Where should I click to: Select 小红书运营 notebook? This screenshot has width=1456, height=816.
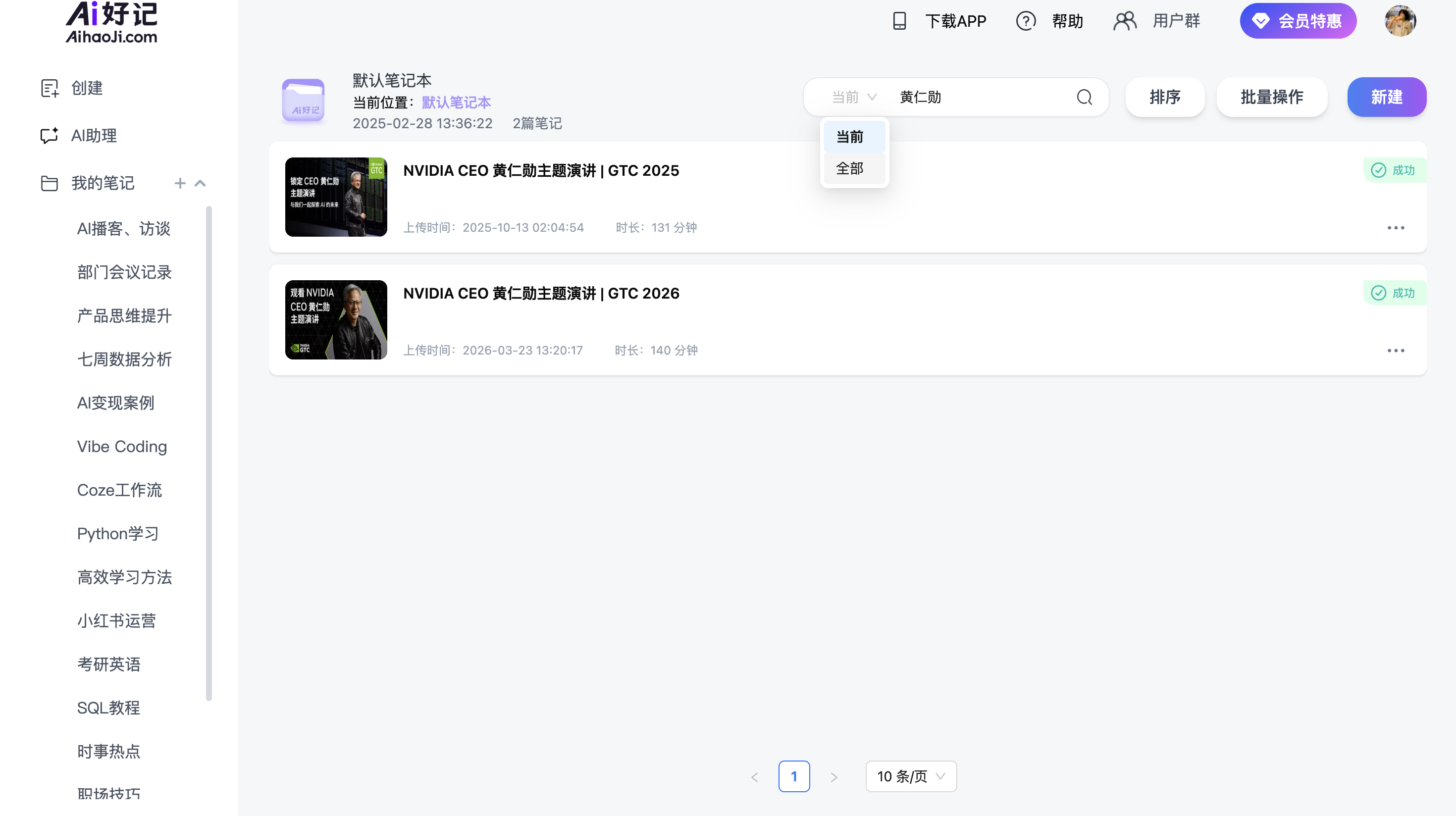click(x=116, y=620)
